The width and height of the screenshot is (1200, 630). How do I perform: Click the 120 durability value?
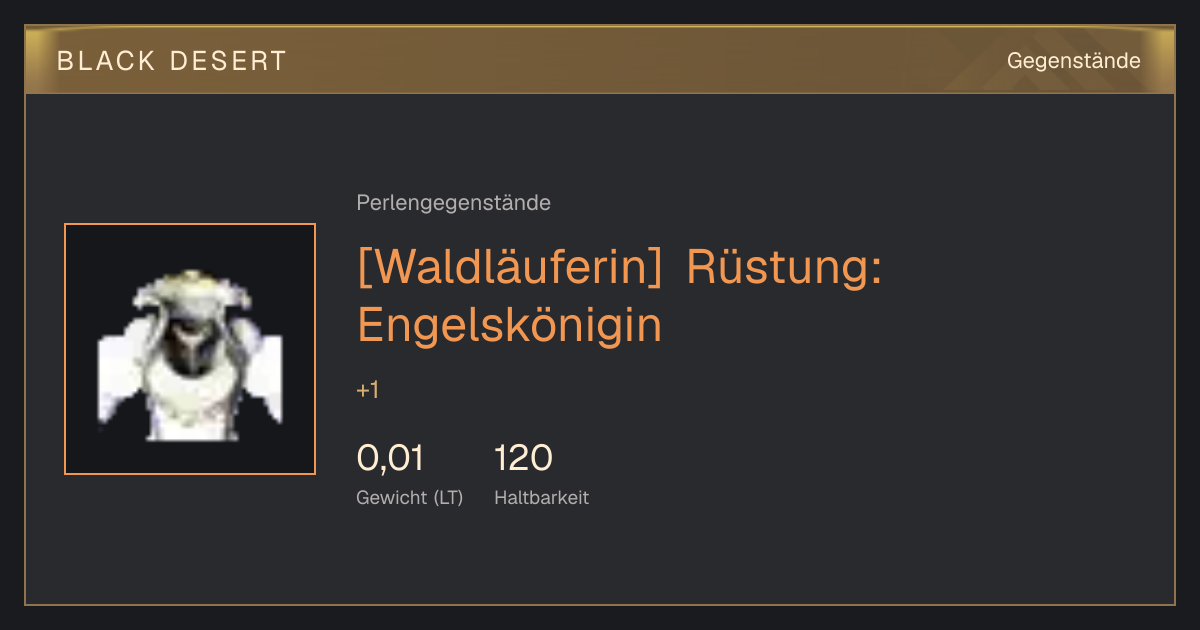523,458
